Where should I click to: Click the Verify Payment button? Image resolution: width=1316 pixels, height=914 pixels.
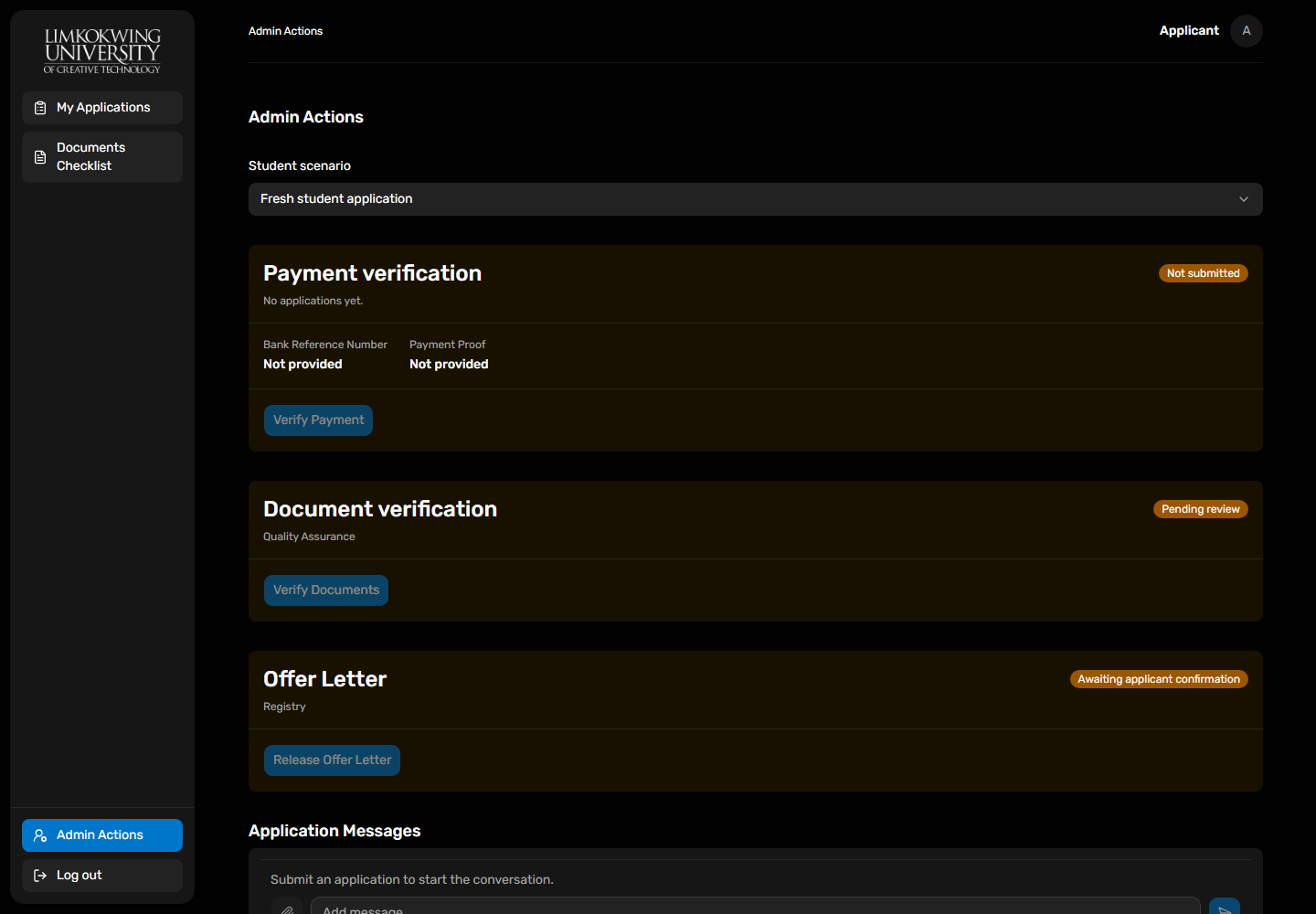click(x=318, y=420)
